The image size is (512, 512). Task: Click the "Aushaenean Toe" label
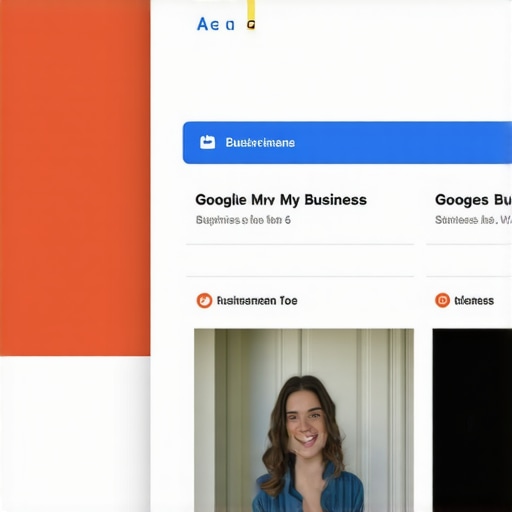[257, 301]
